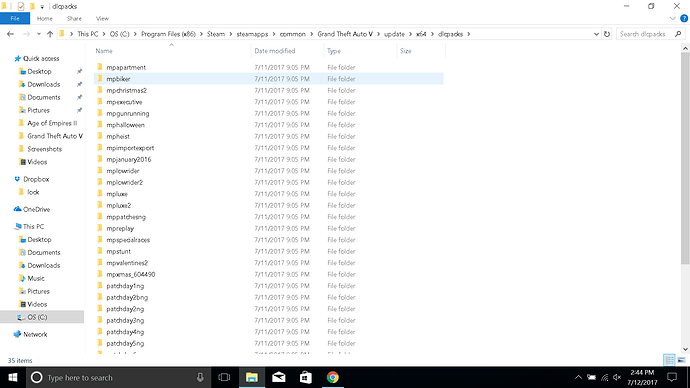Screen dimensions: 690x388
Task: Open Music under This PC
Action: click(x=35, y=278)
